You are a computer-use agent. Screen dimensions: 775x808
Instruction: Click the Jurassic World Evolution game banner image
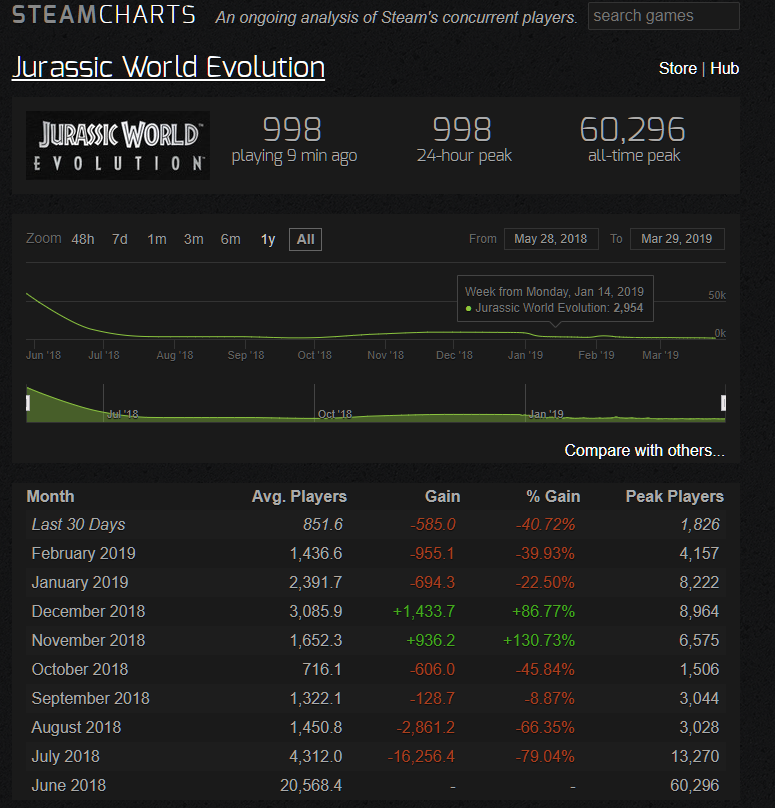pos(117,145)
